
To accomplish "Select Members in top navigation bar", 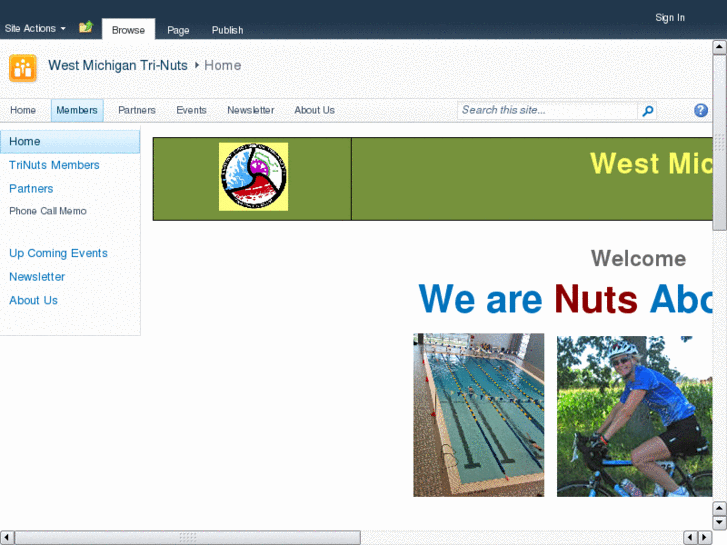I will pos(77,110).
